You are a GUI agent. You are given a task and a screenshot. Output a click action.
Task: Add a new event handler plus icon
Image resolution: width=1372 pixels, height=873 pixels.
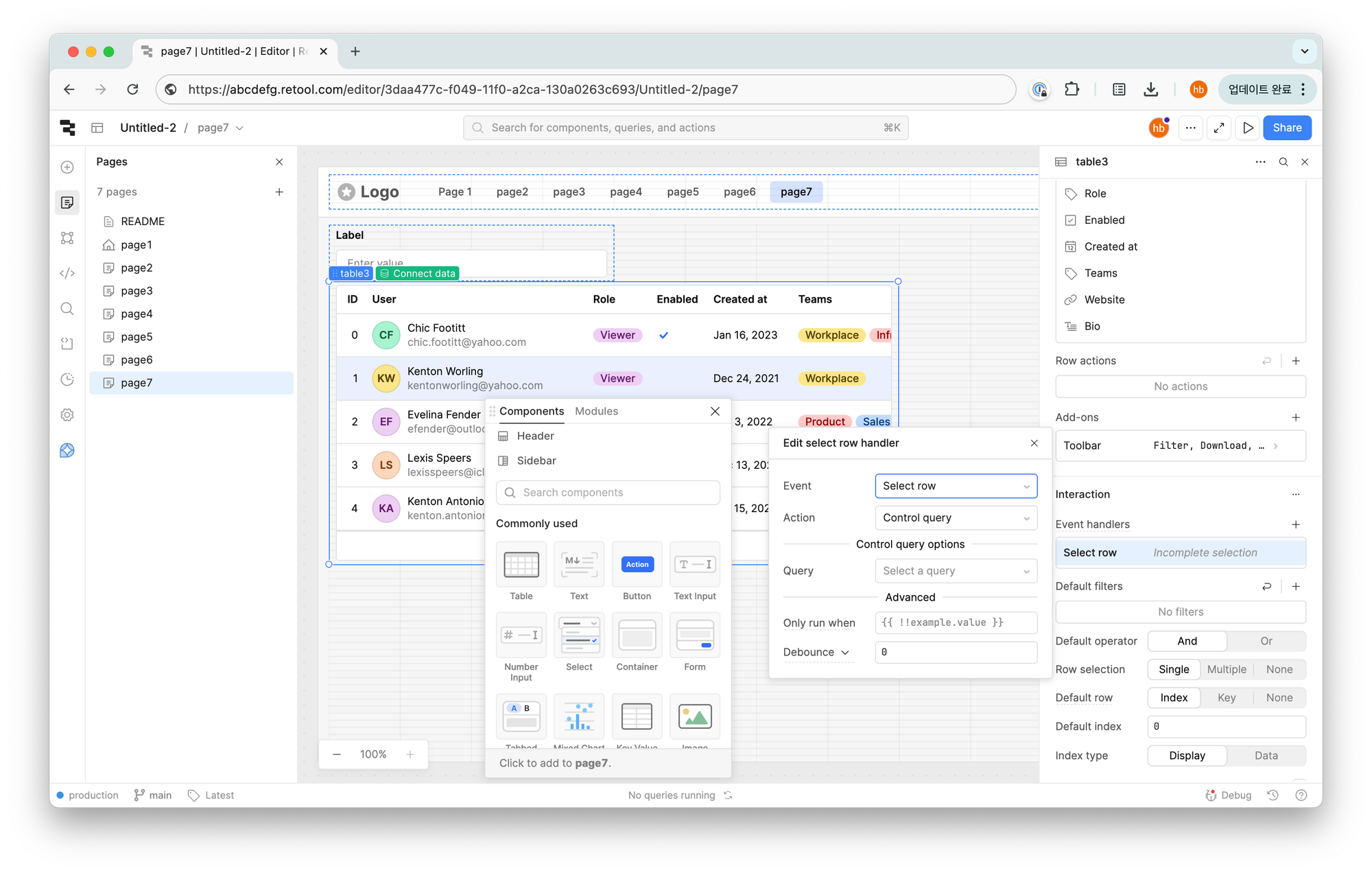click(x=1296, y=524)
